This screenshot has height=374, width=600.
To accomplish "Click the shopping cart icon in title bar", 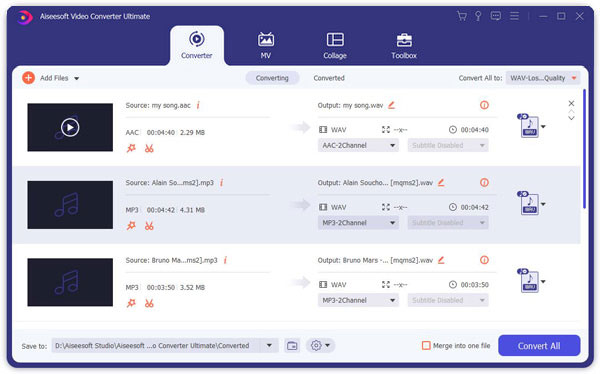I will (x=462, y=16).
